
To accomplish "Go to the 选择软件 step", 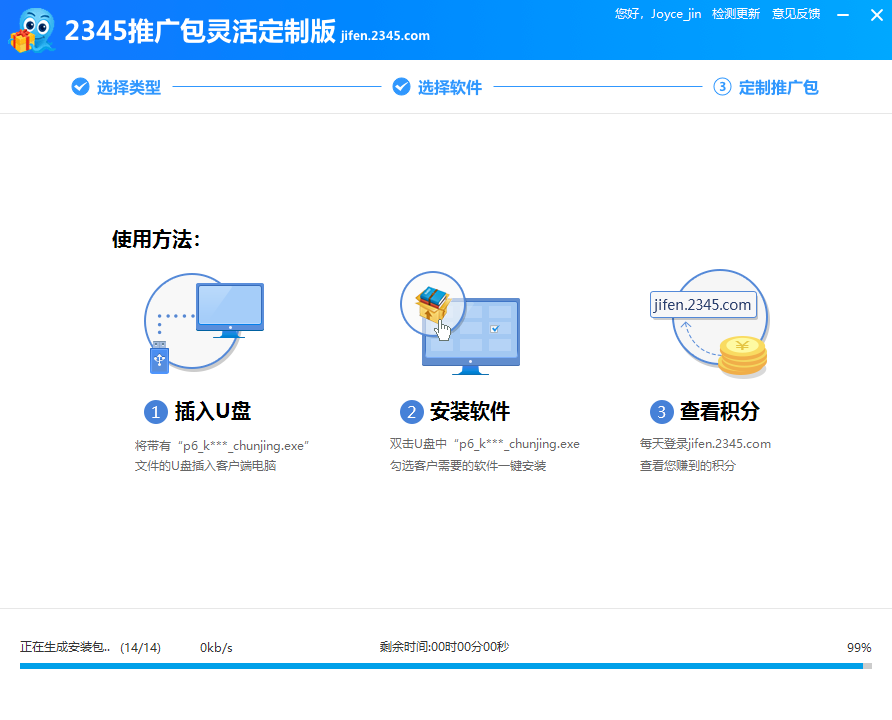I will coord(449,88).
